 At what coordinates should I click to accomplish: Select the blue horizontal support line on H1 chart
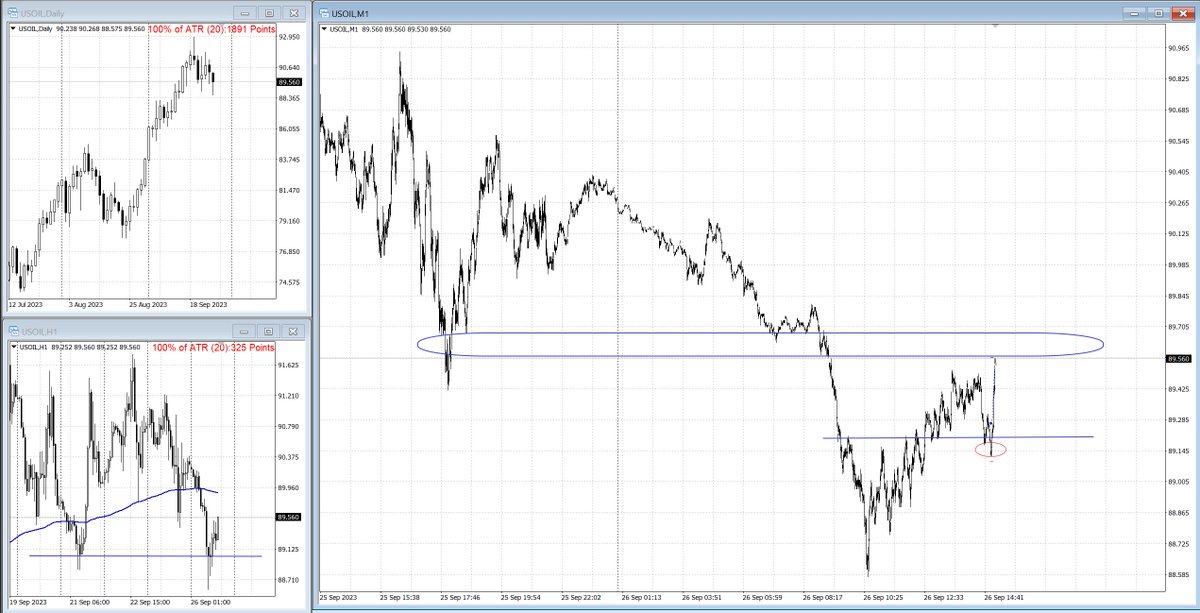pyautogui.click(x=146, y=556)
